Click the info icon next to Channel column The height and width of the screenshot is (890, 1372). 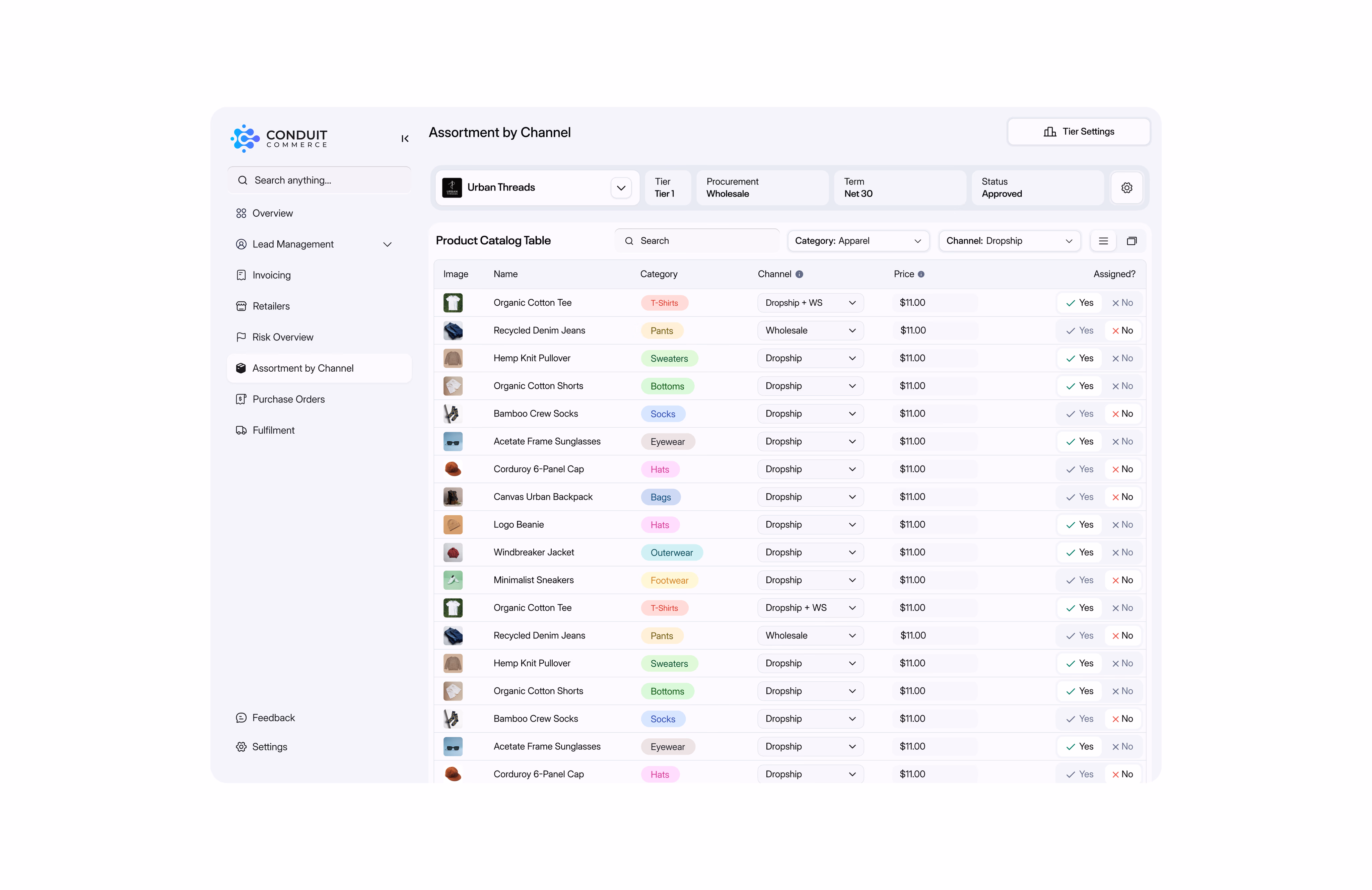point(800,274)
